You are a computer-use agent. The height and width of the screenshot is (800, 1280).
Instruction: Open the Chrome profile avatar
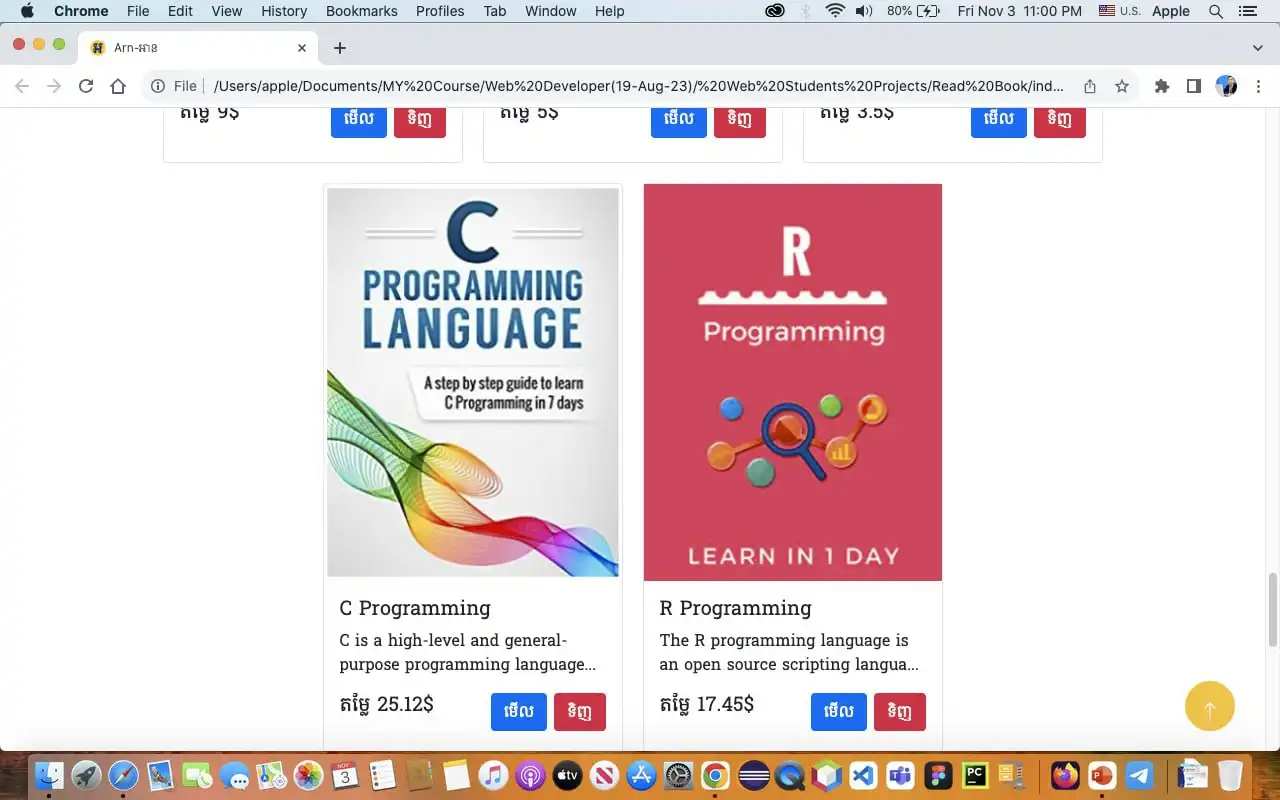coord(1226,86)
